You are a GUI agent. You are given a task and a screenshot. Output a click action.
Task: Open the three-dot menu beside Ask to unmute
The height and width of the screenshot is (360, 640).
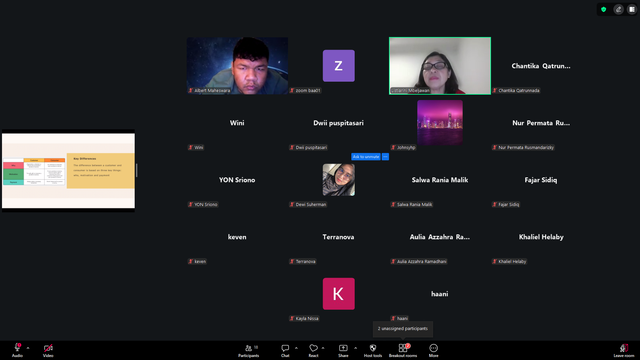(385, 157)
